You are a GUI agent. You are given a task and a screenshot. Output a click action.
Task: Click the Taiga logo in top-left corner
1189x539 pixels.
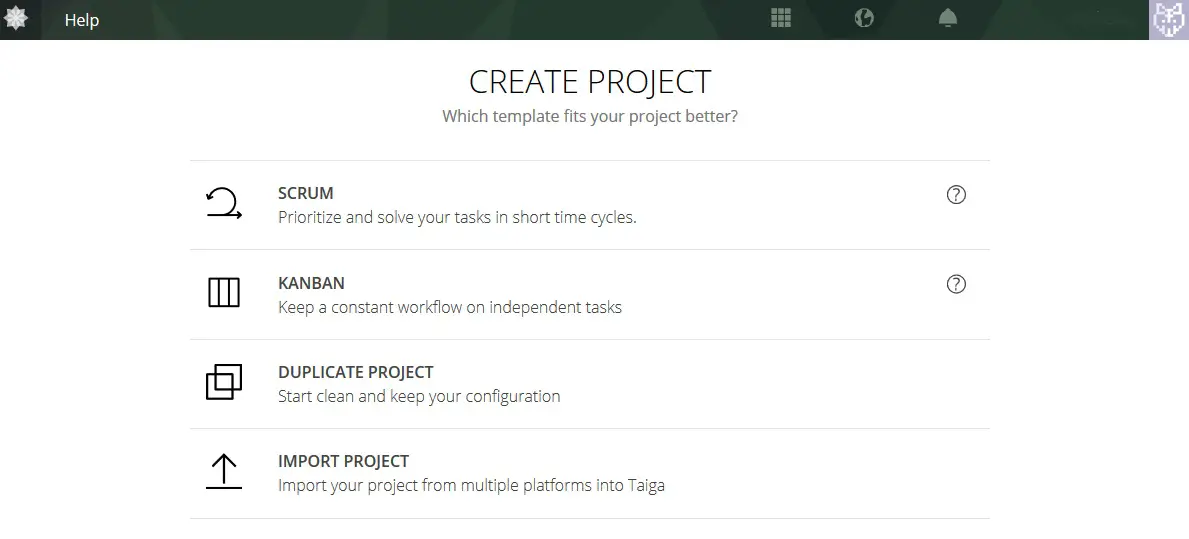[16, 19]
